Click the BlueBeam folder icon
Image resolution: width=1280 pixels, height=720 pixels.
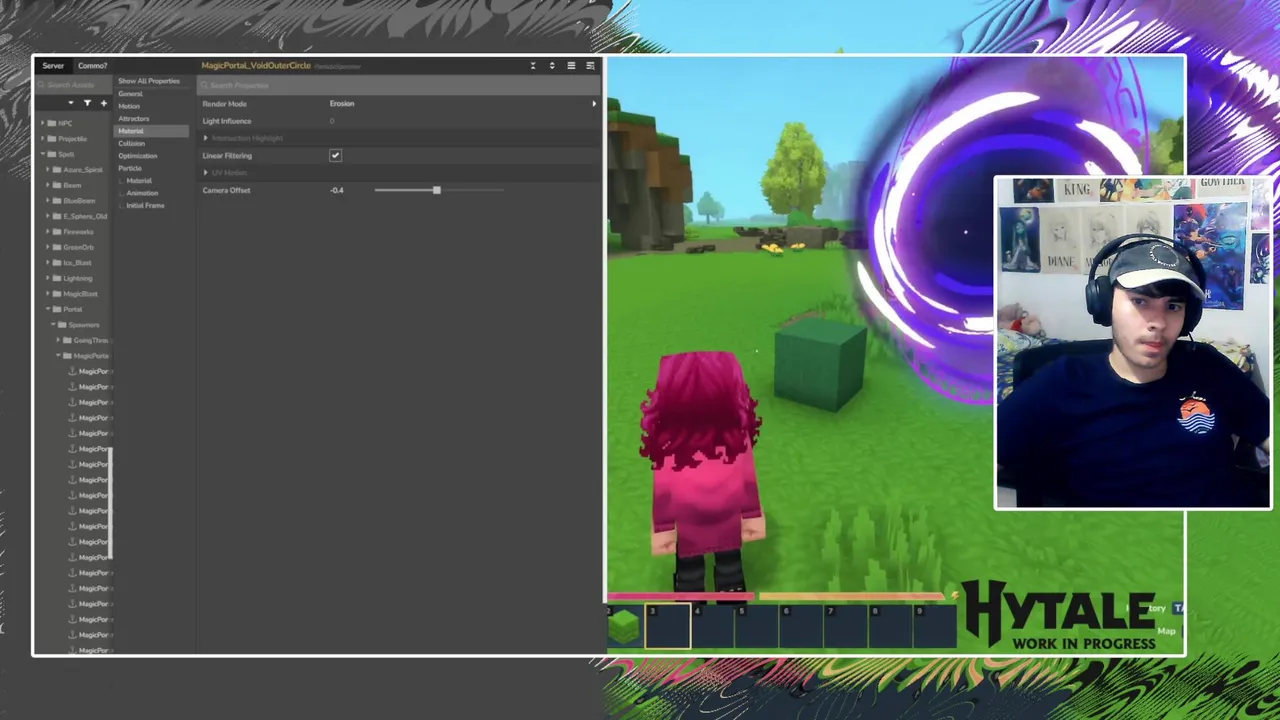pyautogui.click(x=57, y=201)
